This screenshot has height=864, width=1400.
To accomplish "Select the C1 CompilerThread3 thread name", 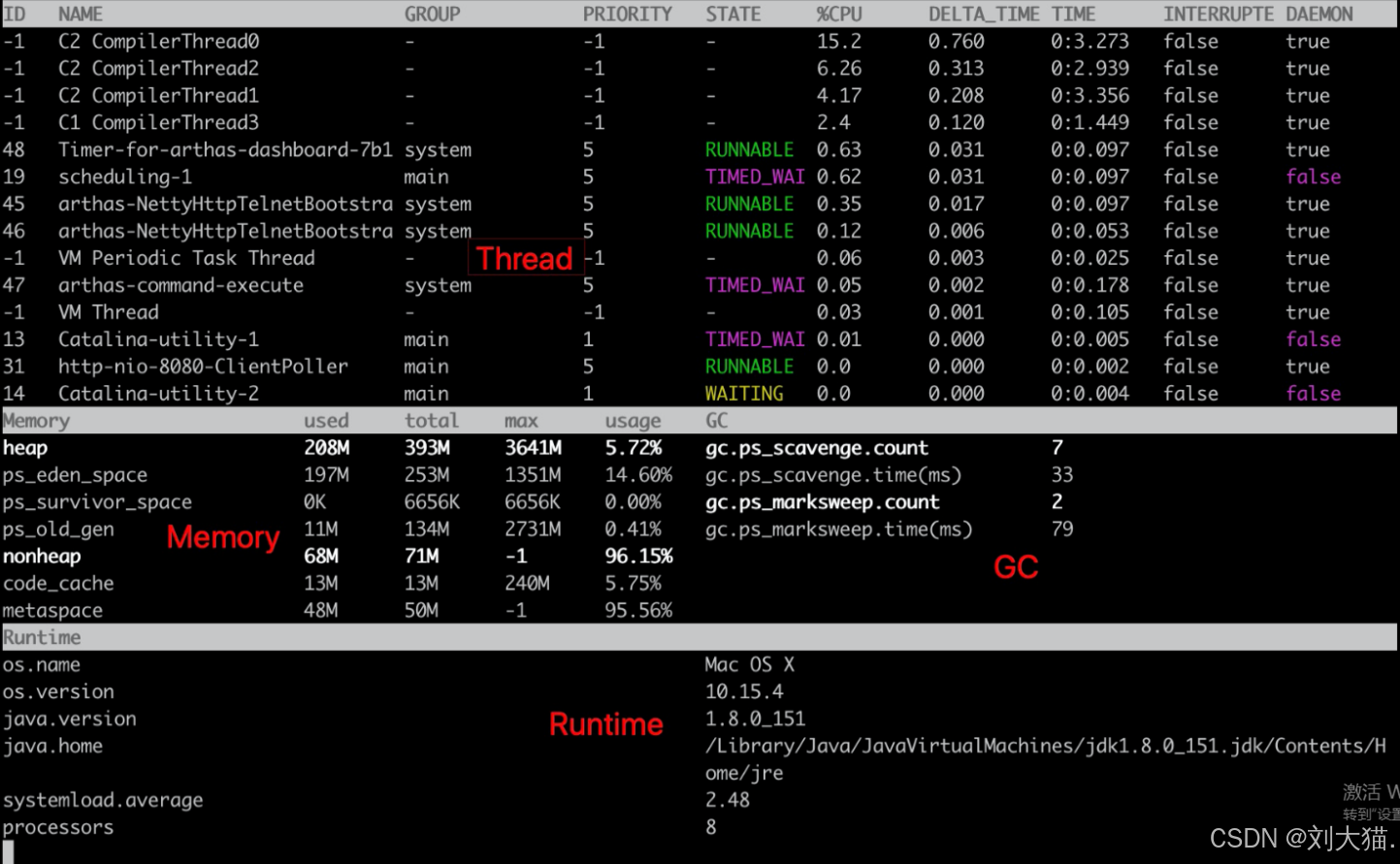I will pyautogui.click(x=159, y=123).
